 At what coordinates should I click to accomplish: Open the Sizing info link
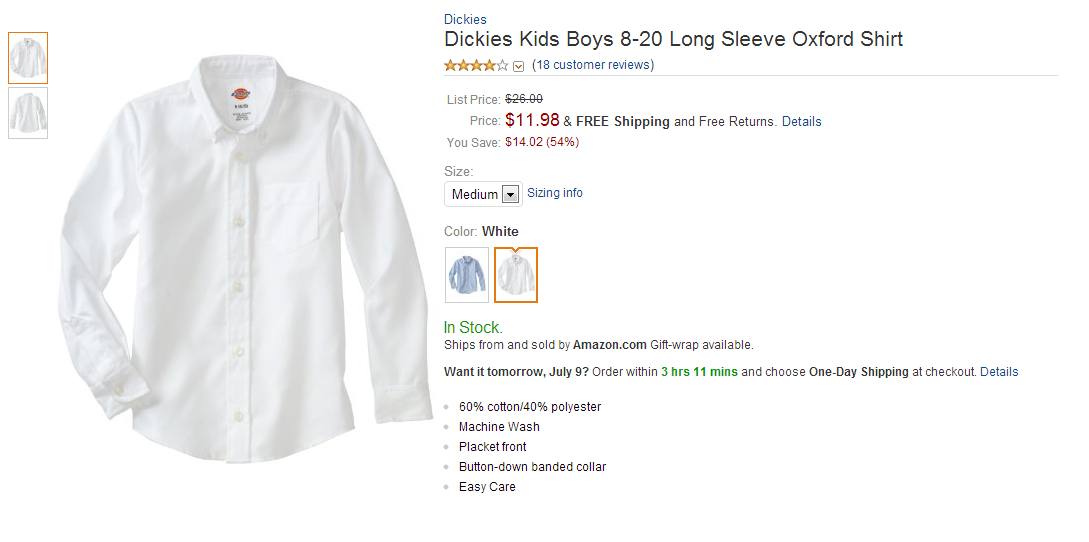tap(555, 193)
